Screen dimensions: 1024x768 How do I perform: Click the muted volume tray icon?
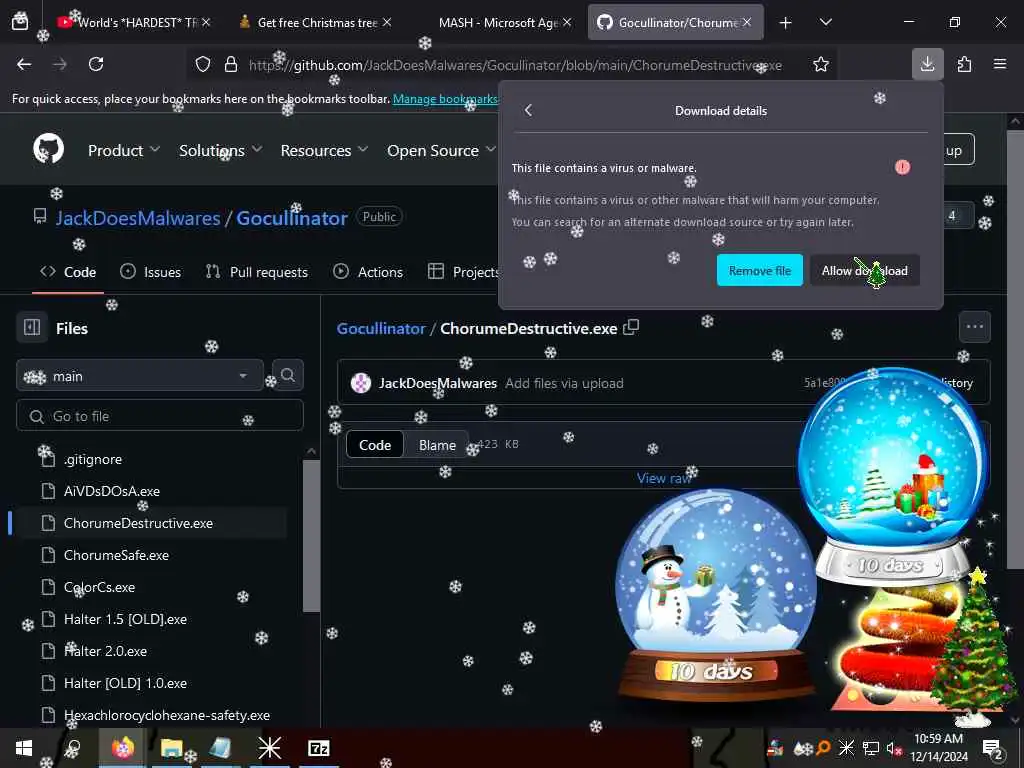893,748
